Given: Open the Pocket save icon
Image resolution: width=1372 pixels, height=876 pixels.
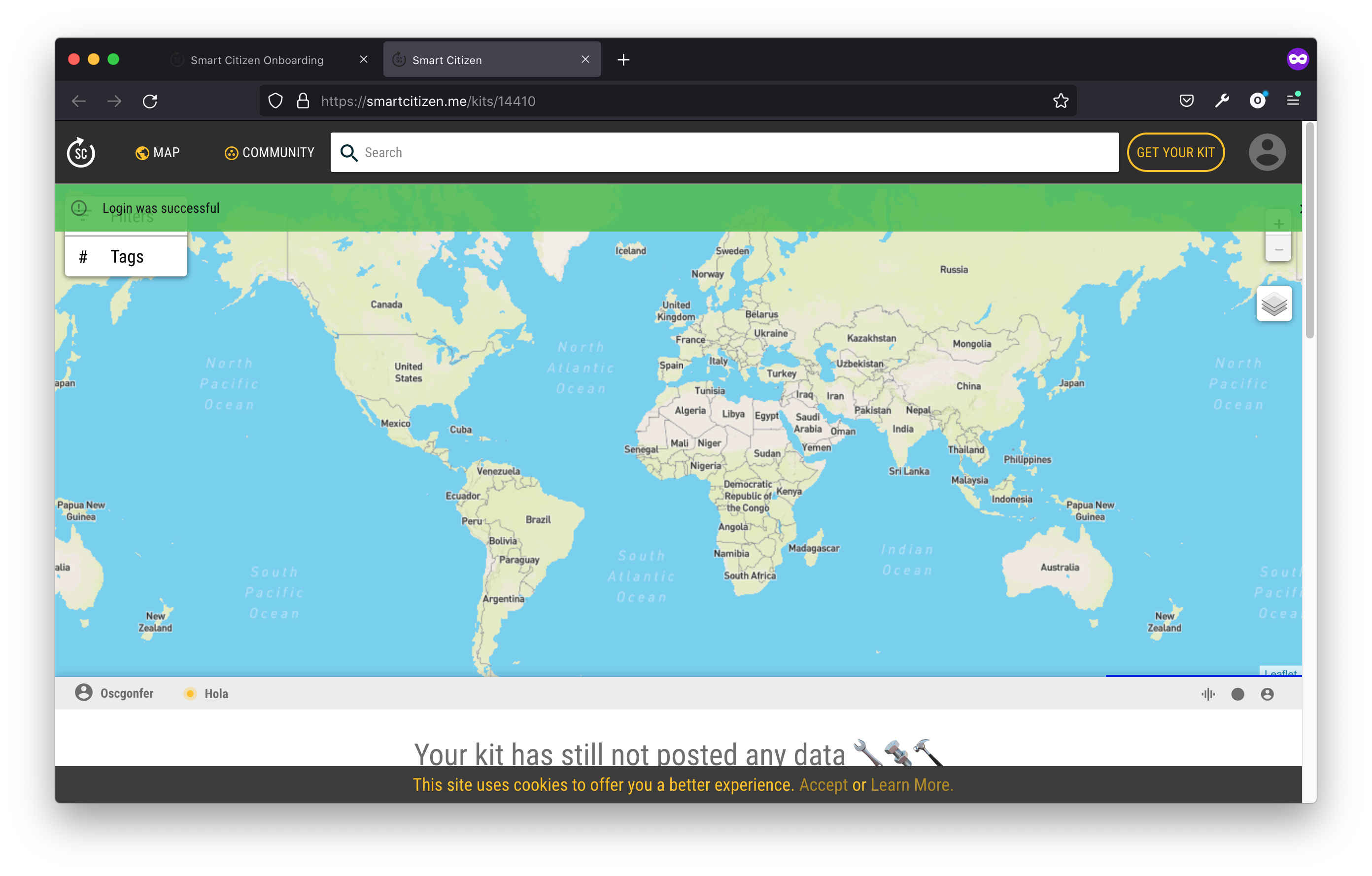Looking at the screenshot, I should coord(1186,101).
